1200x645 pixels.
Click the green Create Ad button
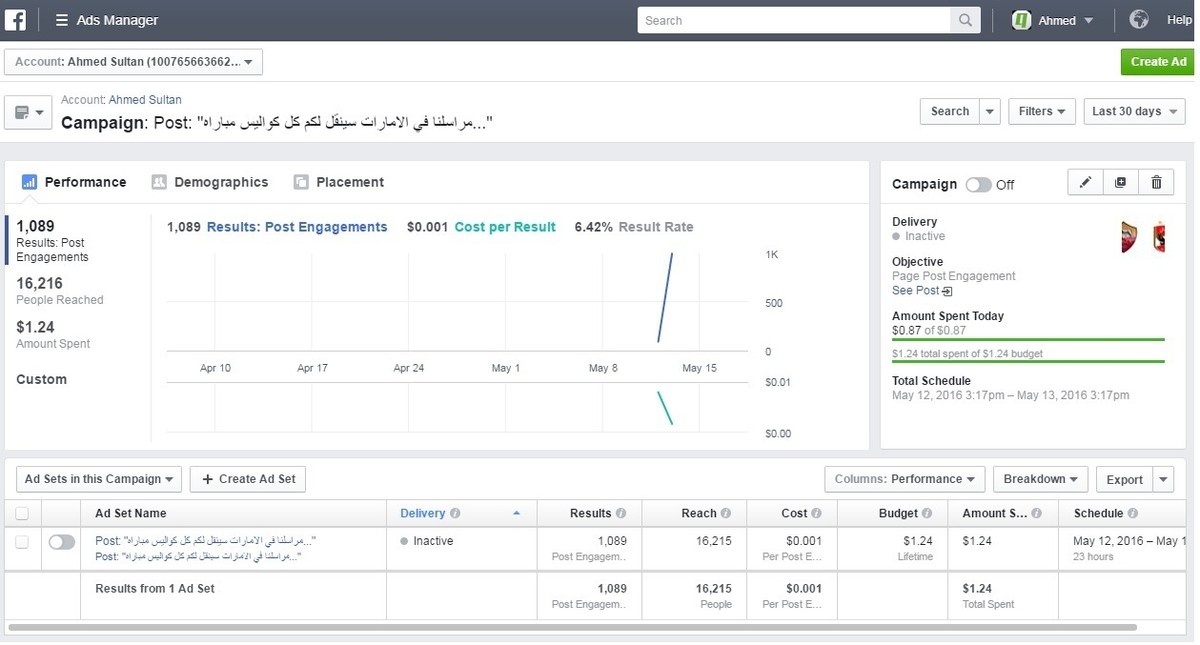pyautogui.click(x=1157, y=62)
